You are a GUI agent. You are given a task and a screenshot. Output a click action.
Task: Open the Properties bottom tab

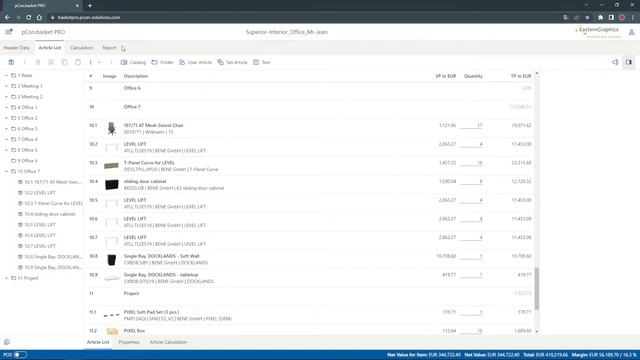click(x=129, y=342)
